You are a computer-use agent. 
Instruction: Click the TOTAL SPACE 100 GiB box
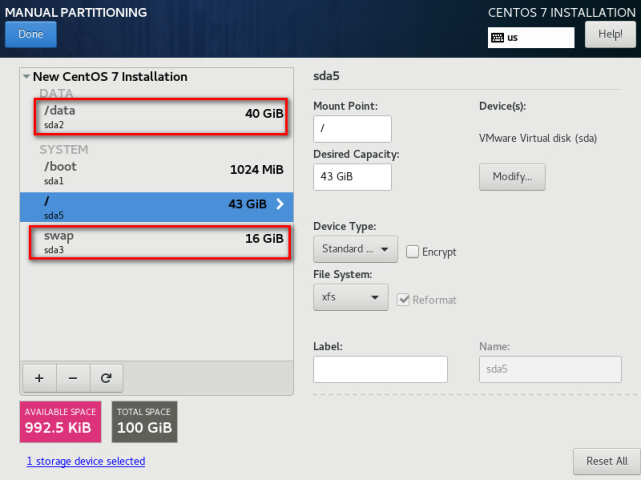(145, 422)
